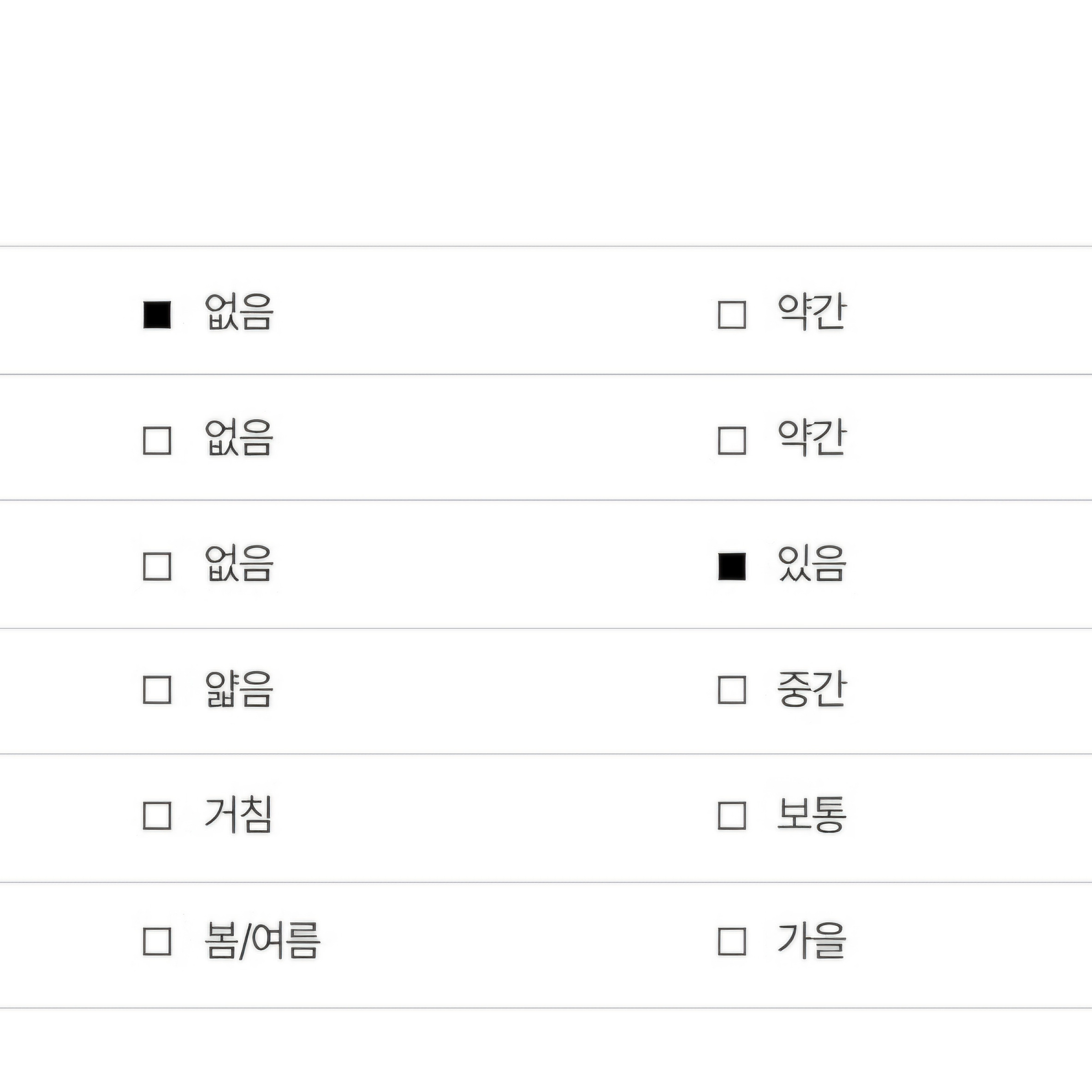
Task: Click the 봄/여름 text label
Action: click(262, 941)
